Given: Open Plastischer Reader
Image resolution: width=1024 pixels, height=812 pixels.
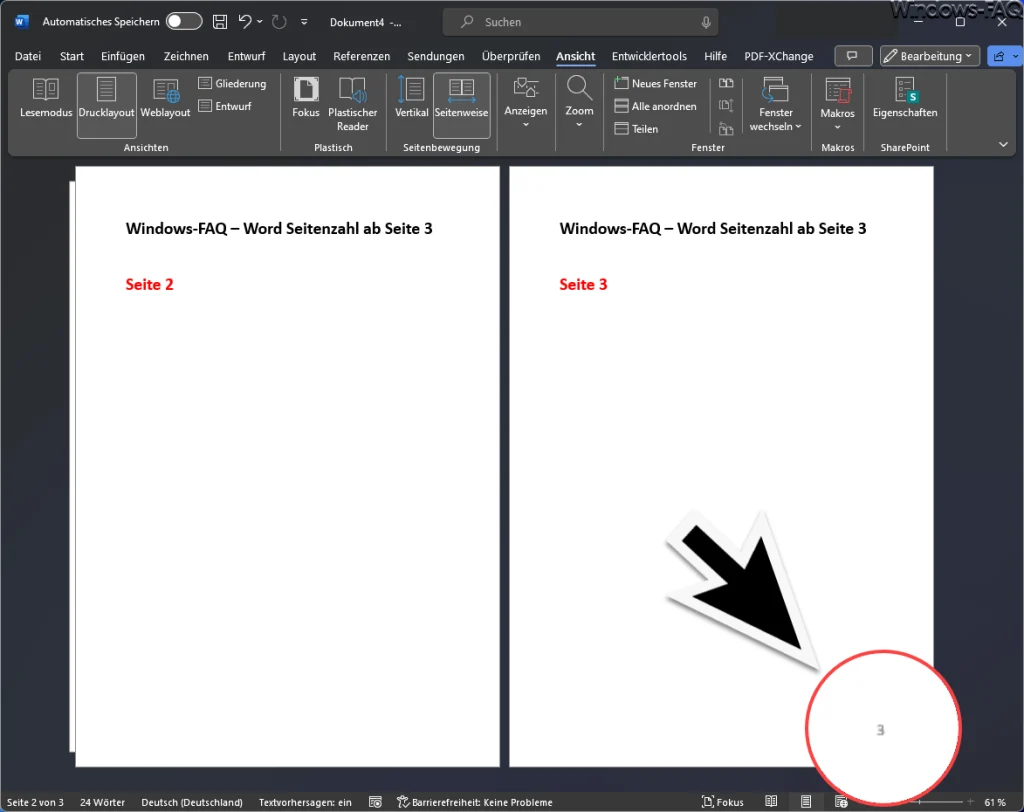Looking at the screenshot, I should pos(353,105).
